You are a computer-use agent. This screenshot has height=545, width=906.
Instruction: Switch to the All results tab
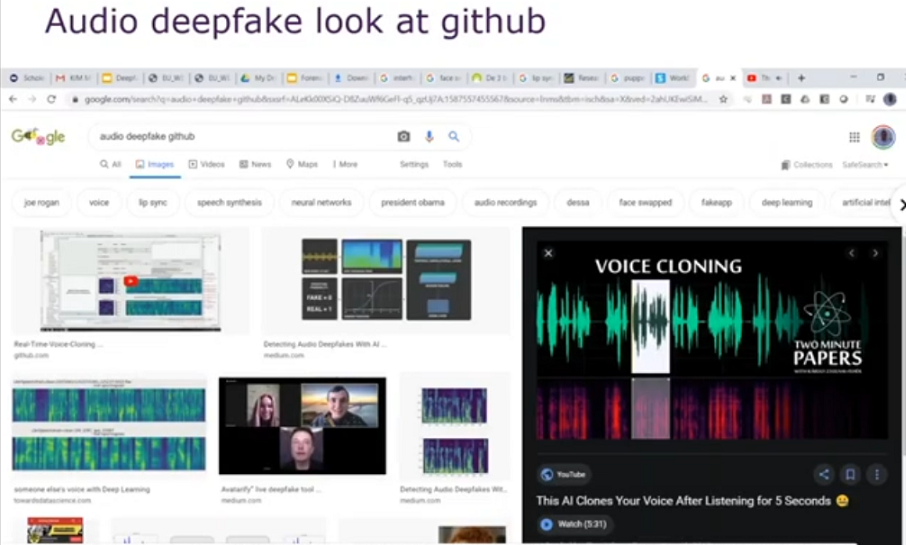coord(110,164)
